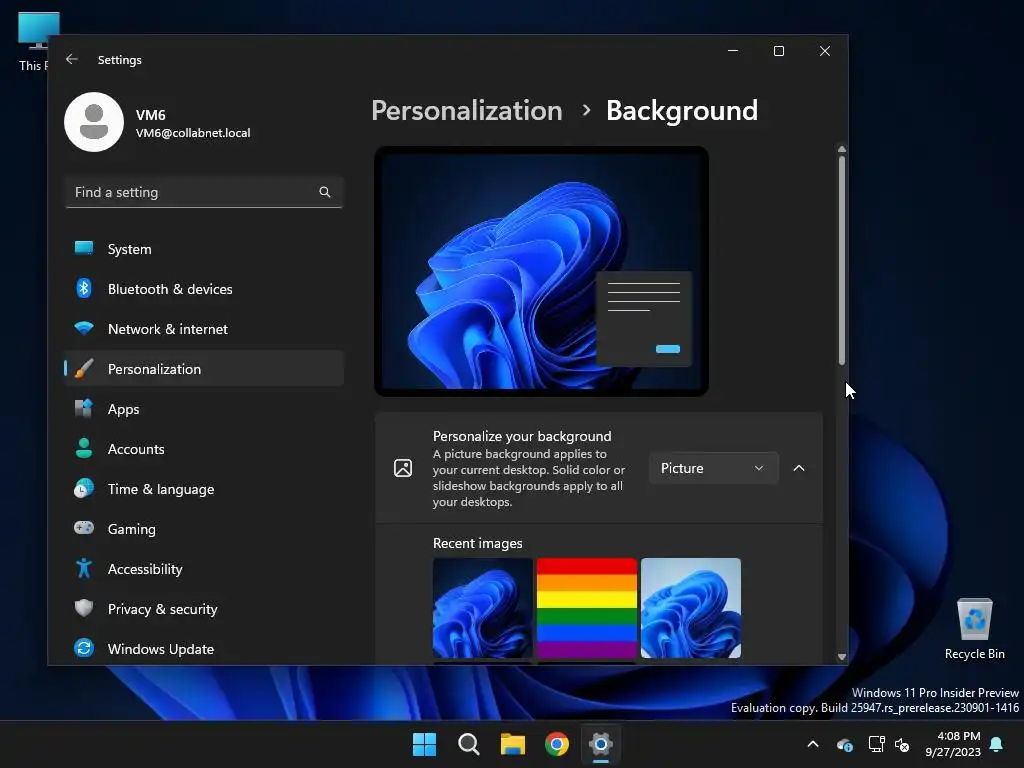This screenshot has width=1024, height=768.
Task: Open the Gaming settings page
Action: click(x=204, y=528)
